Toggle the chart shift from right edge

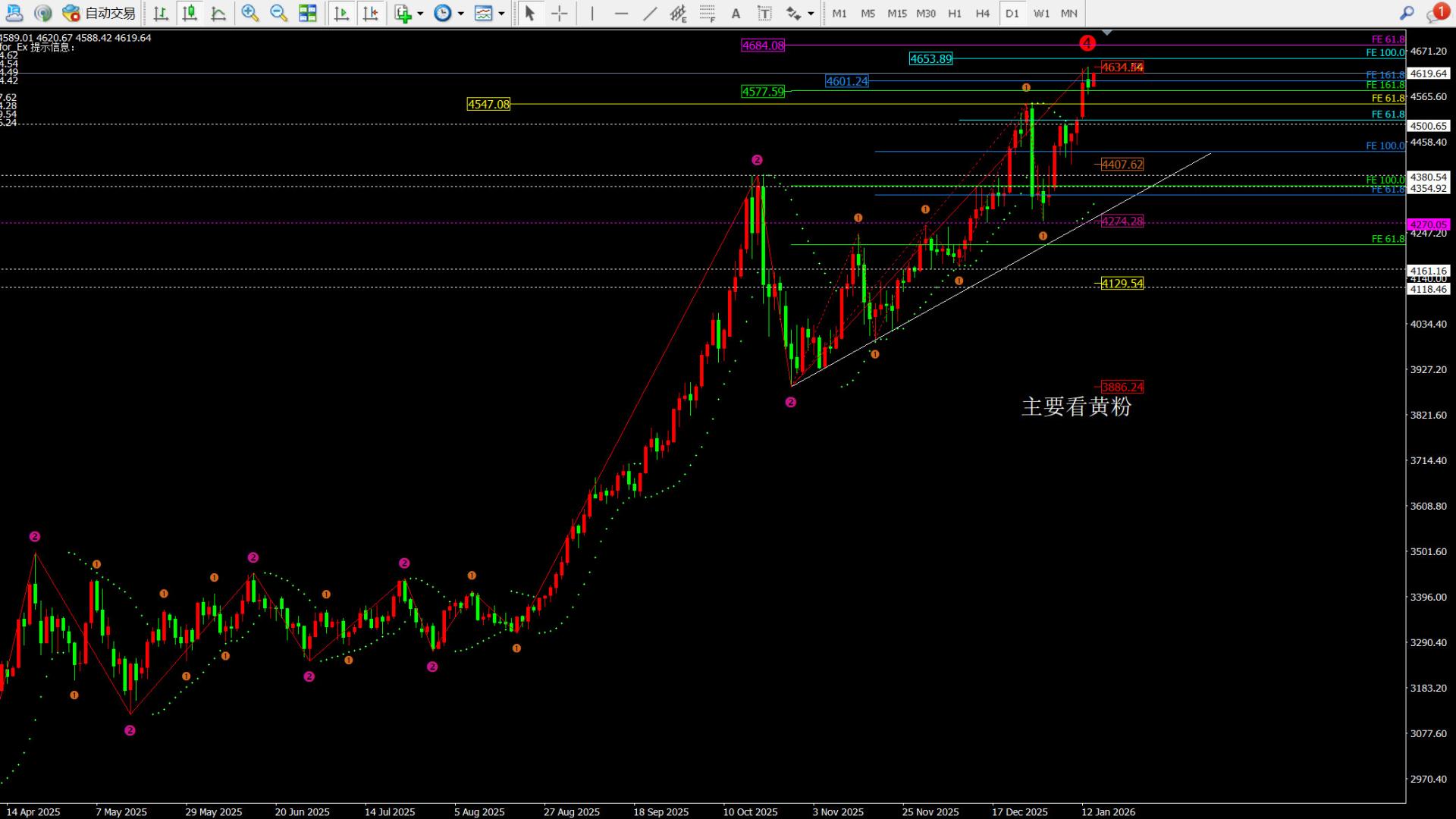pyautogui.click(x=371, y=13)
